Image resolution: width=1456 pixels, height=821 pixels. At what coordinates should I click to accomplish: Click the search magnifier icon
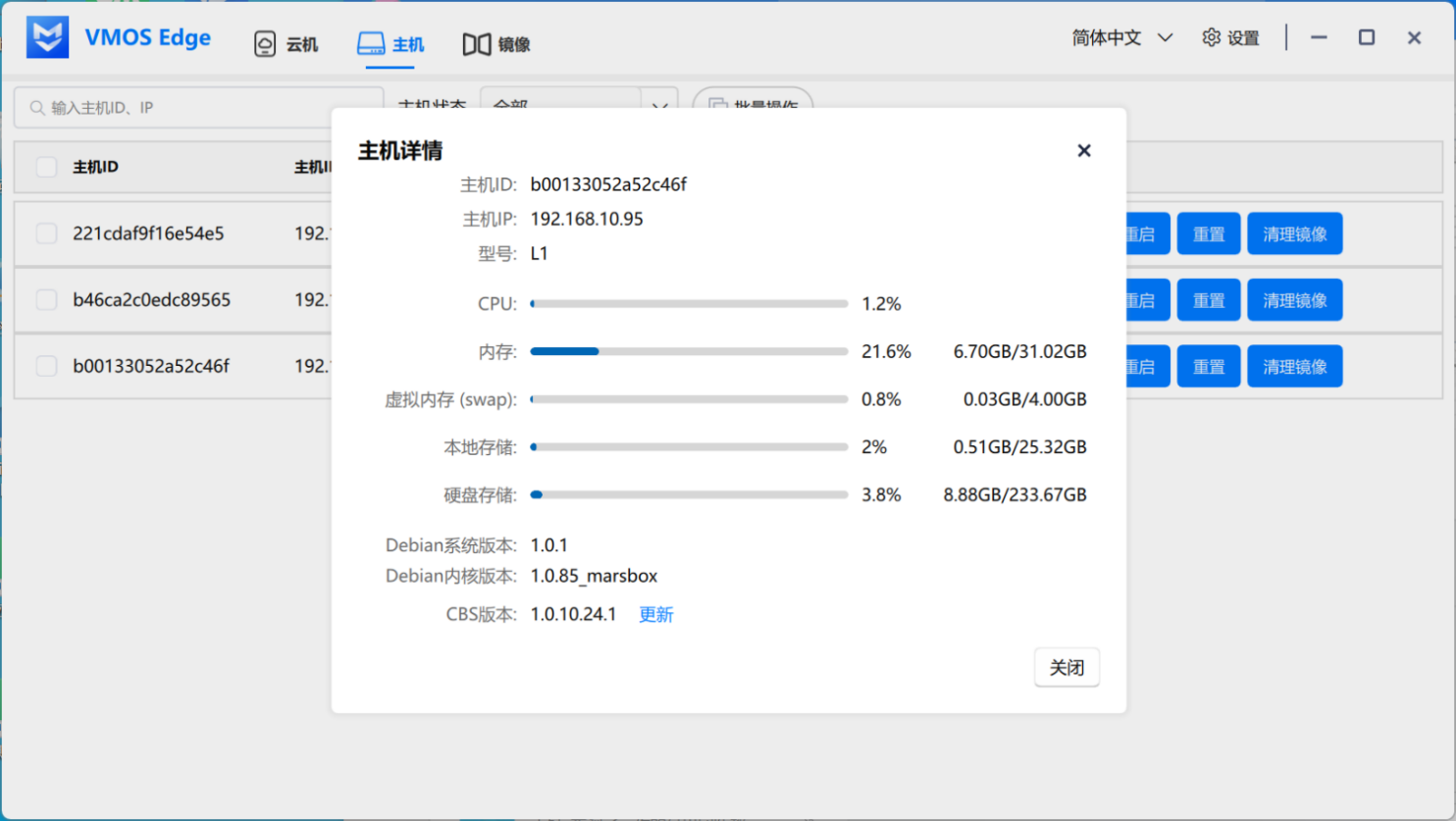pyautogui.click(x=36, y=108)
